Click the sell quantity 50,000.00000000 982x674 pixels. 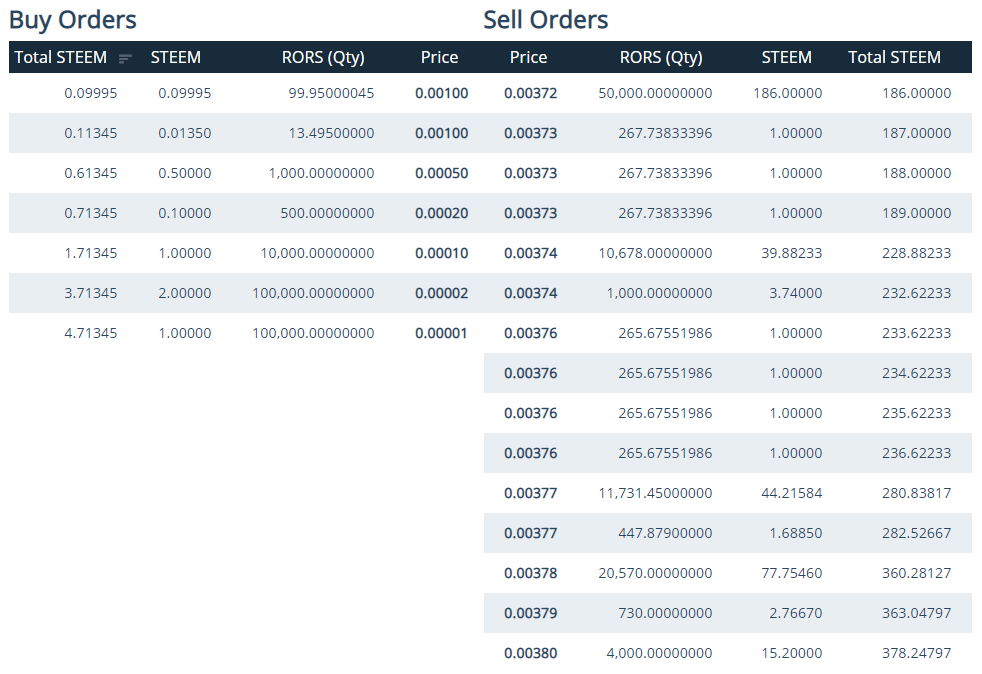point(655,93)
